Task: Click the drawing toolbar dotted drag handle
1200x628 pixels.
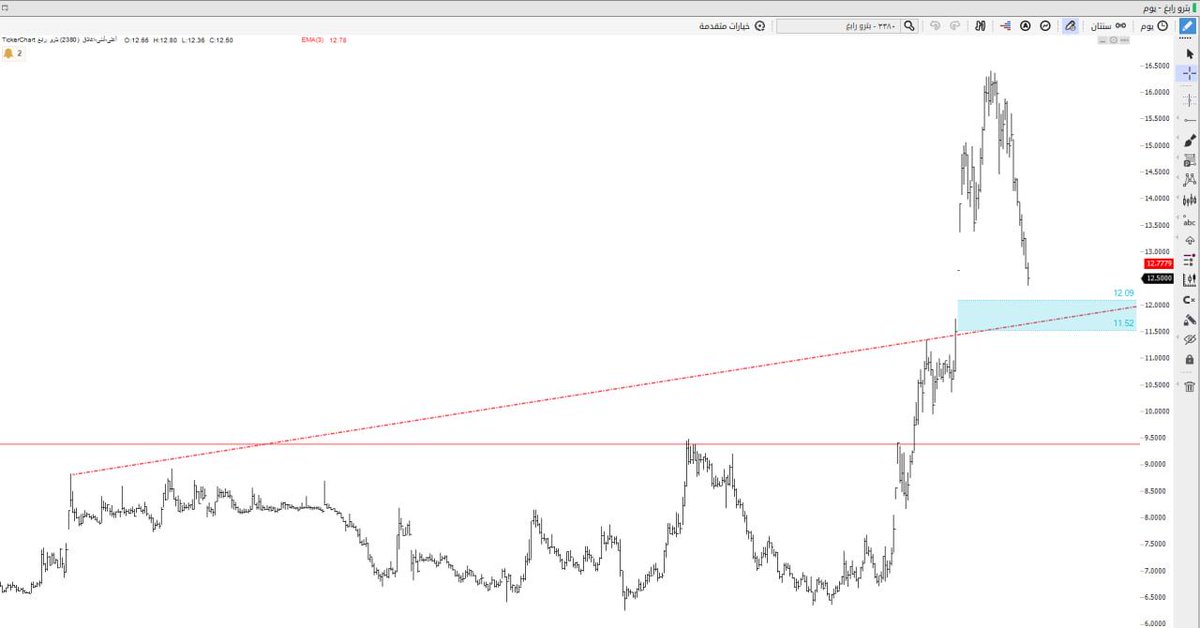Action: (1186, 38)
